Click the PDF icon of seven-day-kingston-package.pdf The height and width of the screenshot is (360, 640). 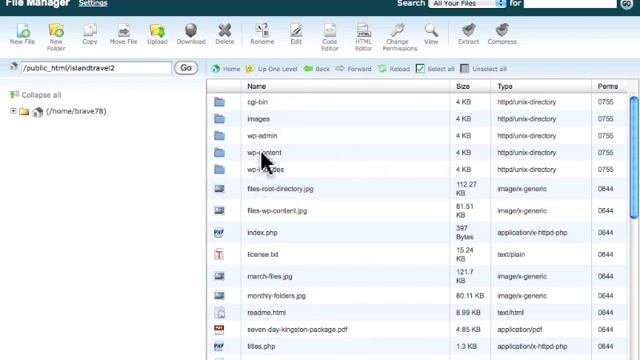pos(219,329)
